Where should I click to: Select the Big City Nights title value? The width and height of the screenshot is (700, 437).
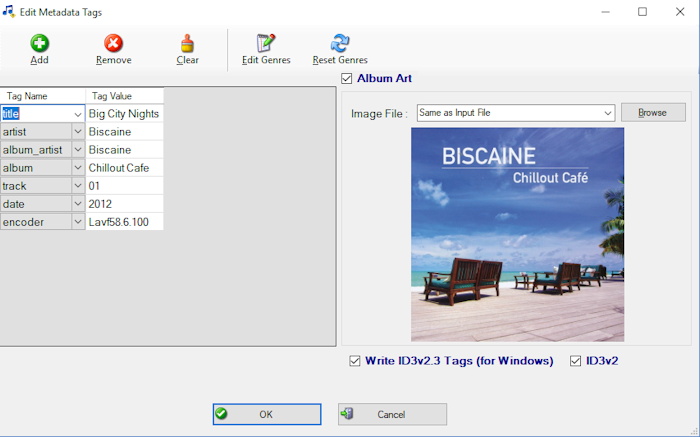(123, 114)
